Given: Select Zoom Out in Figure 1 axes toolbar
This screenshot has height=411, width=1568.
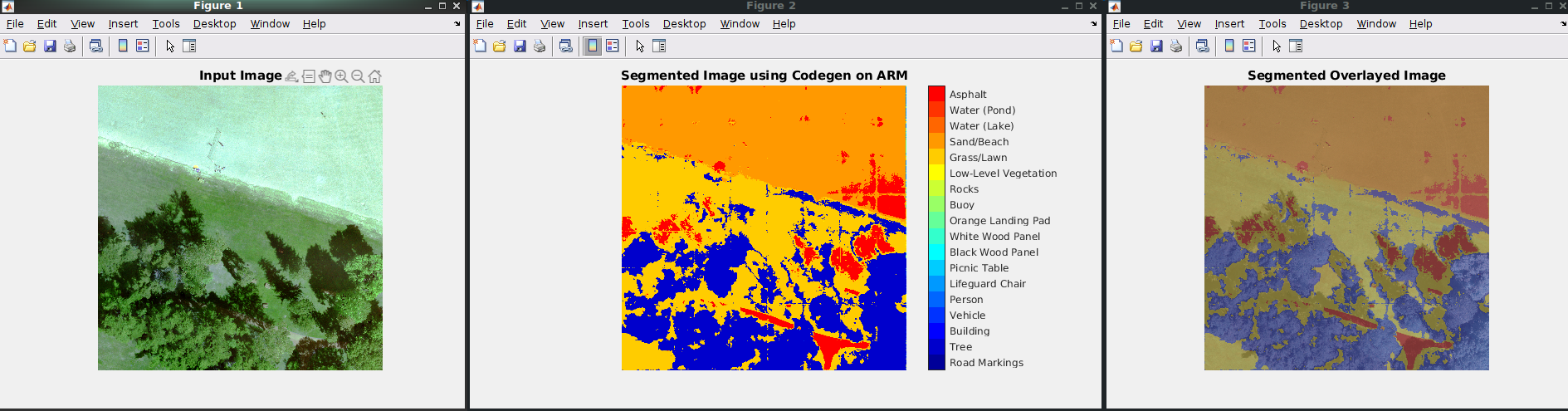Looking at the screenshot, I should click(358, 76).
